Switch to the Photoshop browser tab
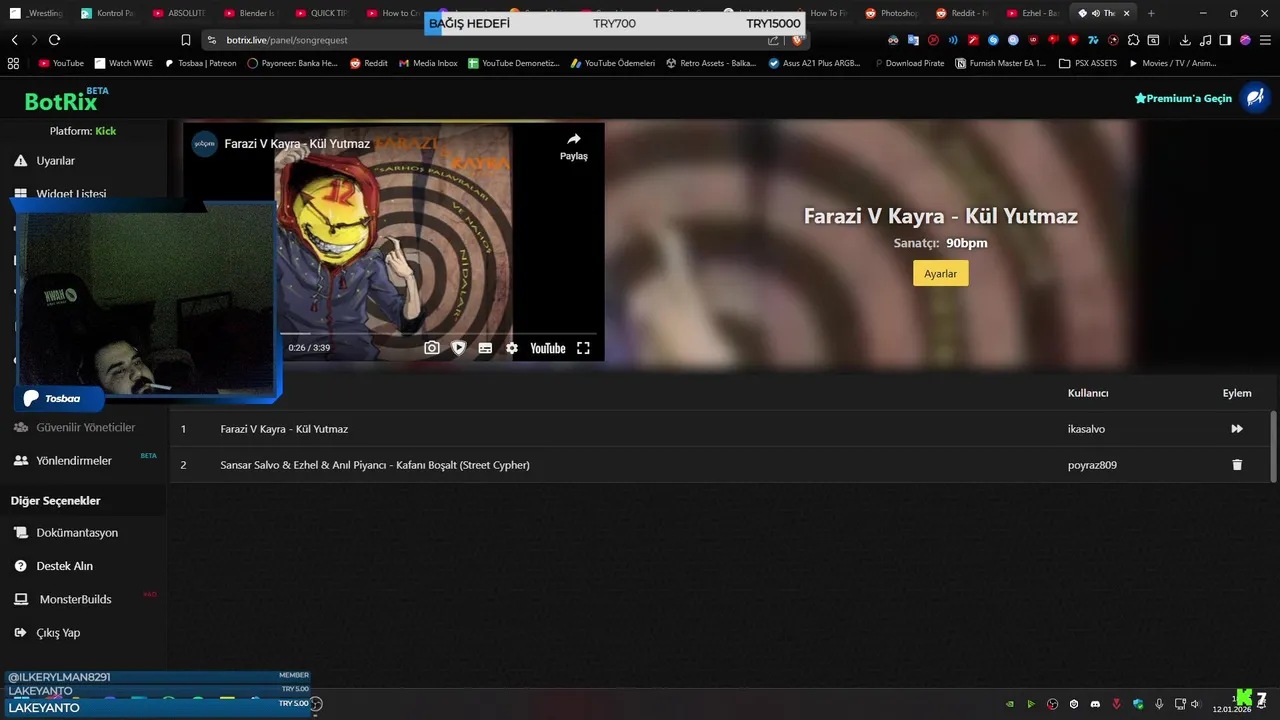 coord(892,13)
